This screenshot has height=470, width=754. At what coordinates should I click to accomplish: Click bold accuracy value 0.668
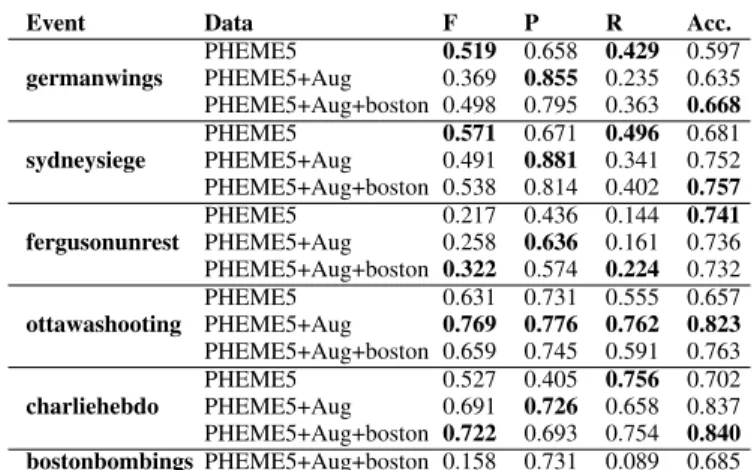714,105
